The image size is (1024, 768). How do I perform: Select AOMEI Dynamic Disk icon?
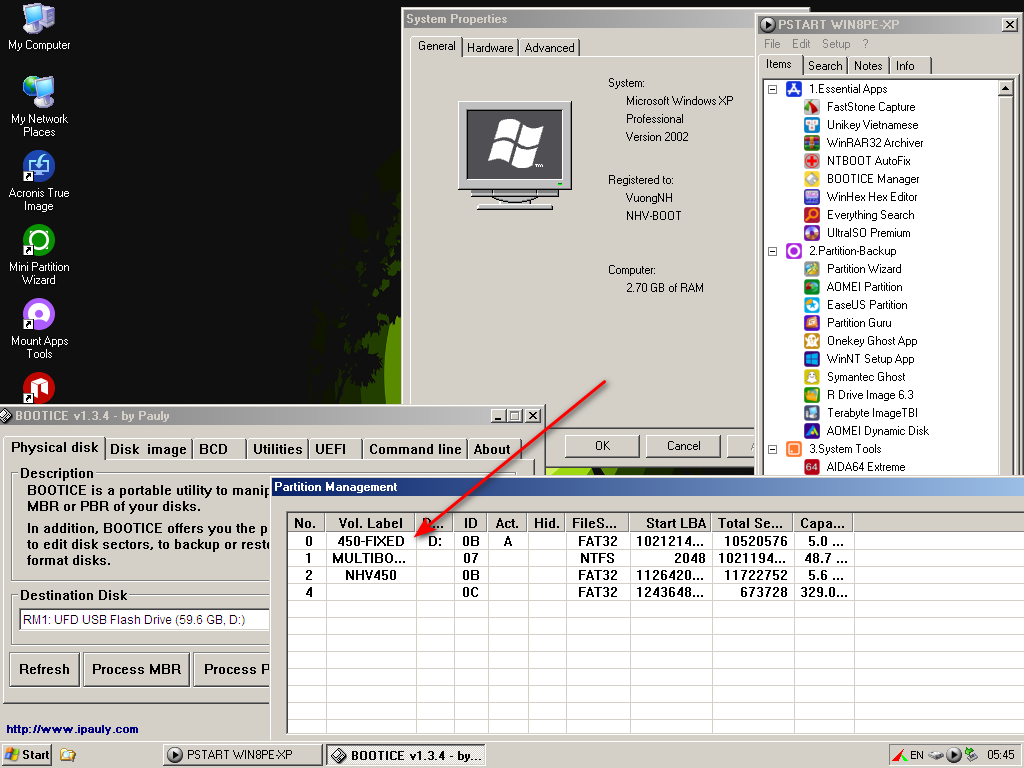point(811,431)
